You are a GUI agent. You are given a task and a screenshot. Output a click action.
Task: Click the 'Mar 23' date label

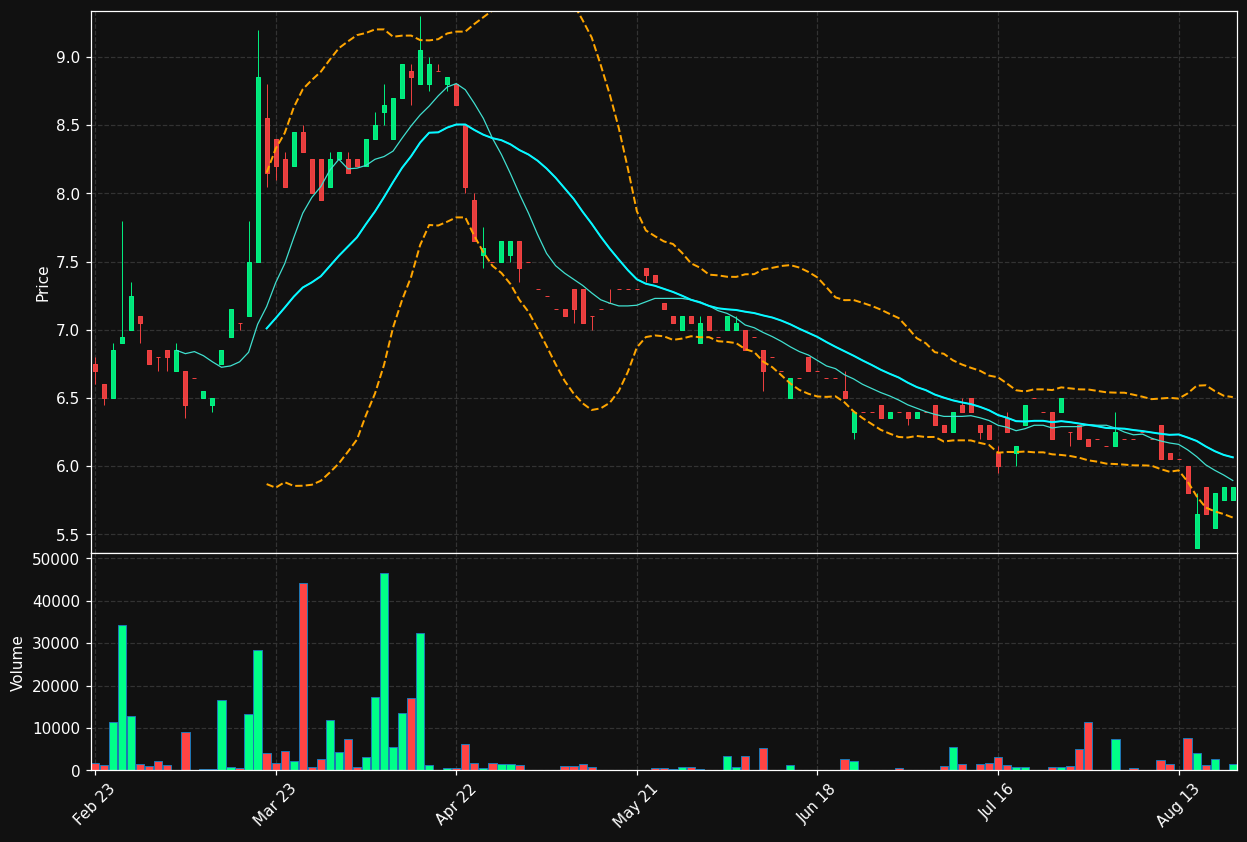coord(274,804)
